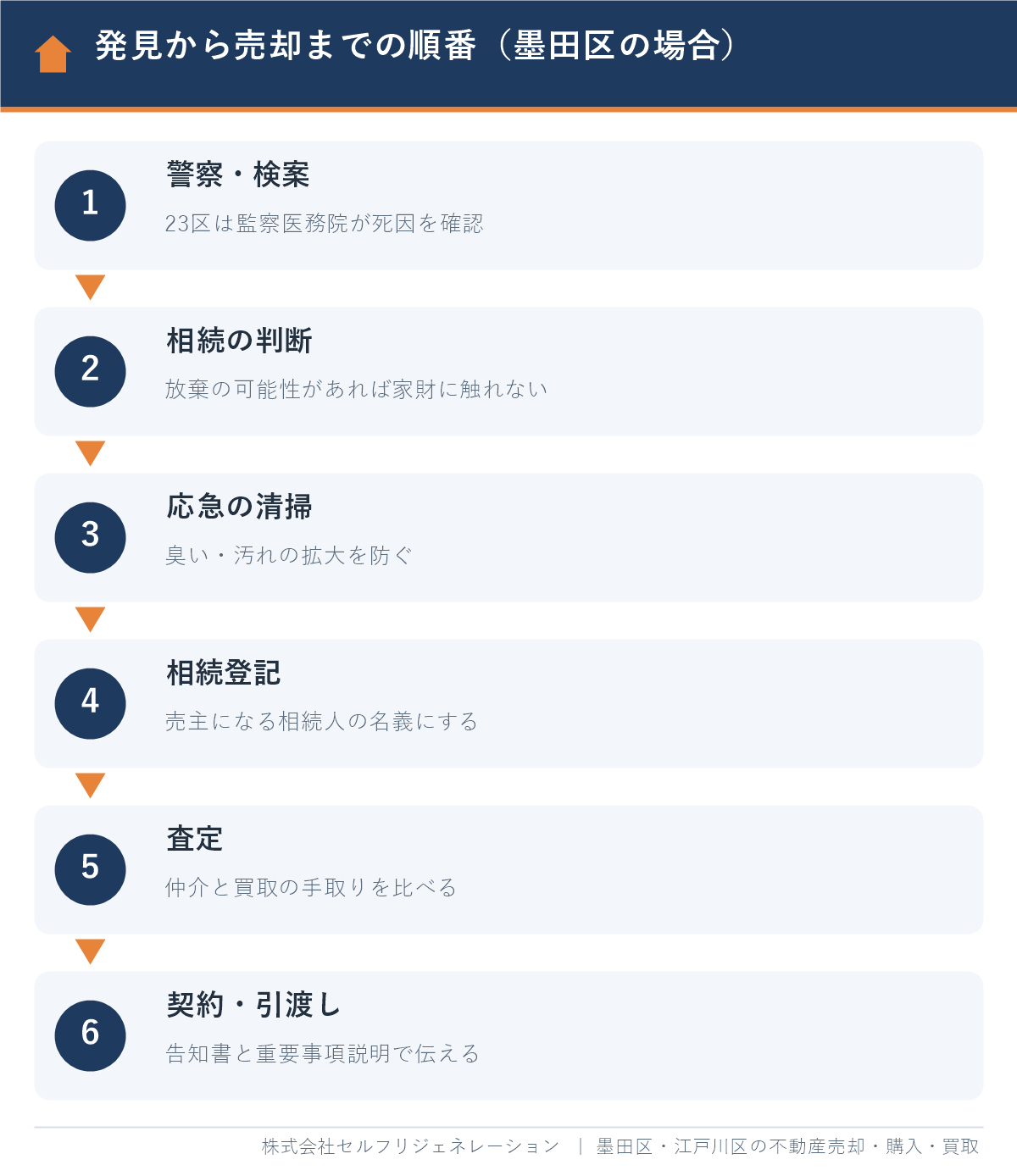Click the orange arrow below 相続登記 card

pyautogui.click(x=90, y=785)
